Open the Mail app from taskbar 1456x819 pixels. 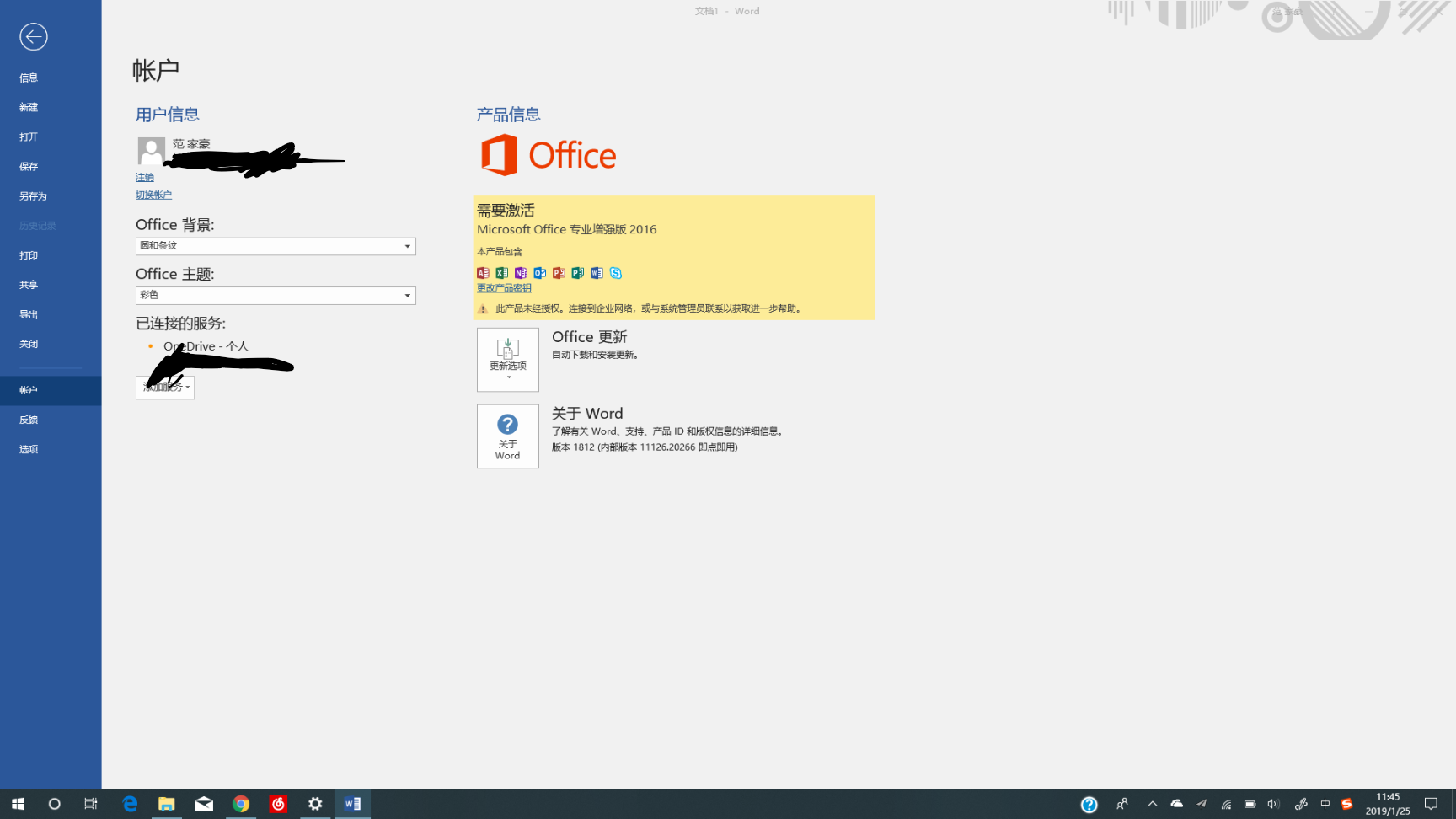click(204, 804)
